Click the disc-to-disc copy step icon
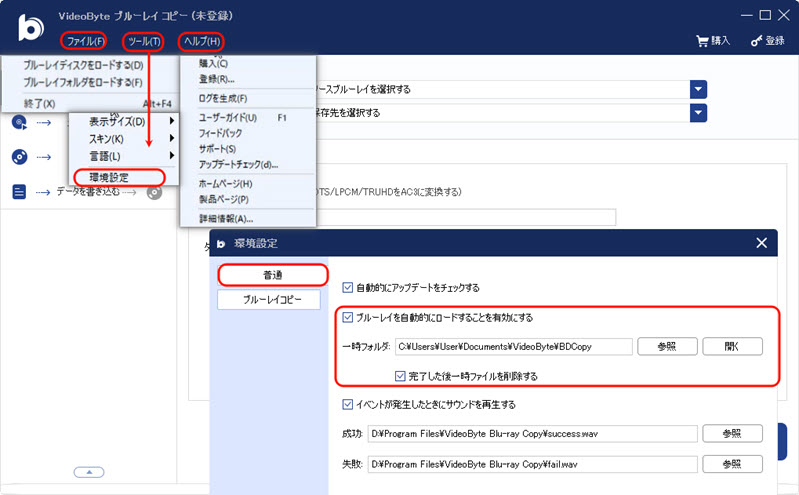799x495 pixels. click(x=19, y=123)
